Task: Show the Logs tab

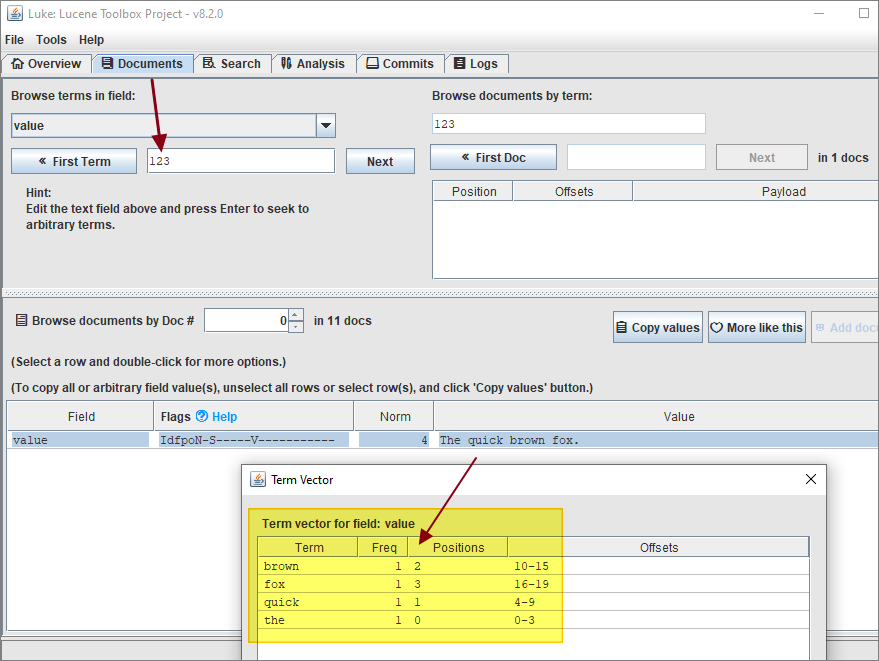Action: tap(475, 64)
